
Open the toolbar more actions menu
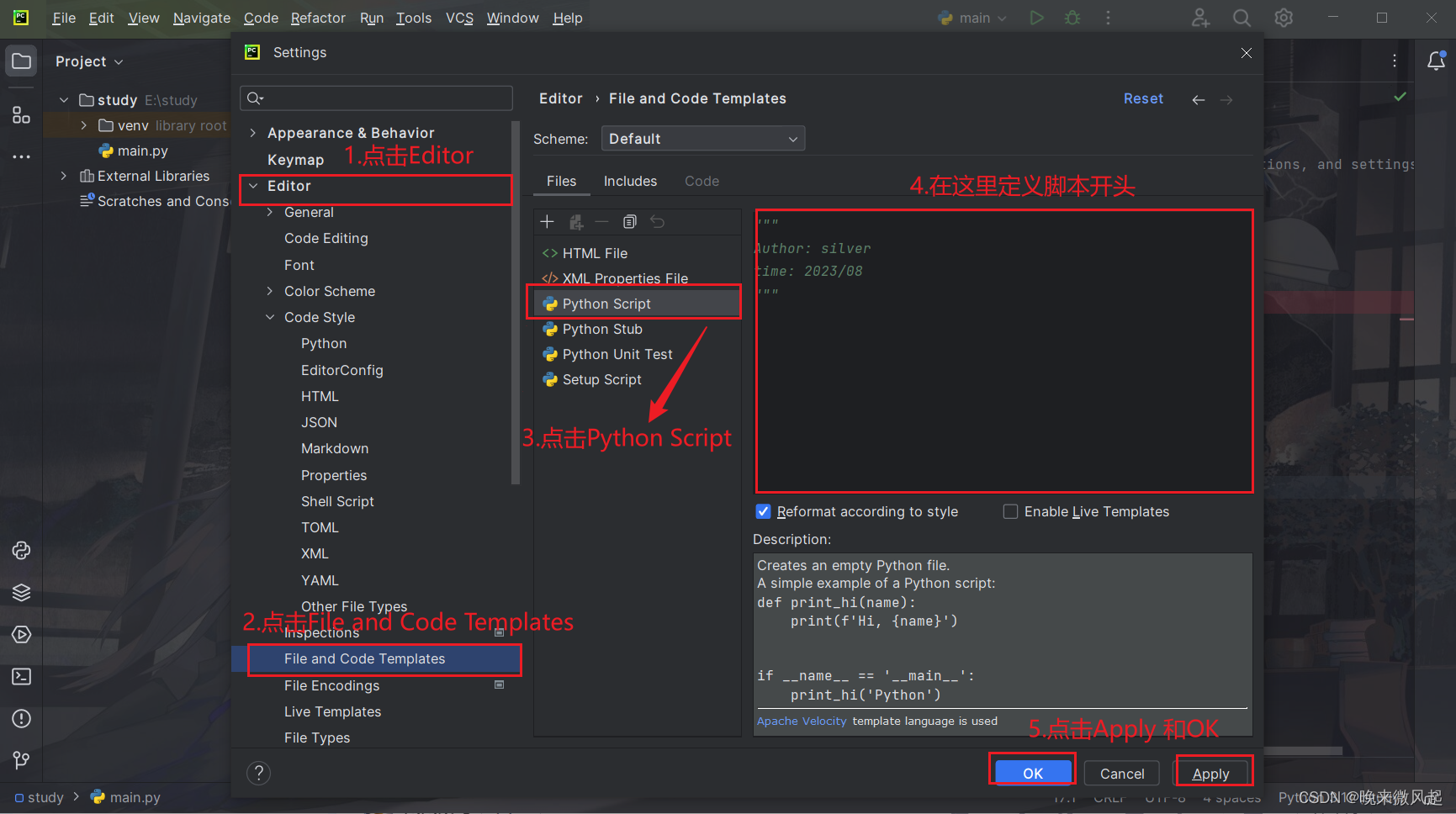(1108, 18)
